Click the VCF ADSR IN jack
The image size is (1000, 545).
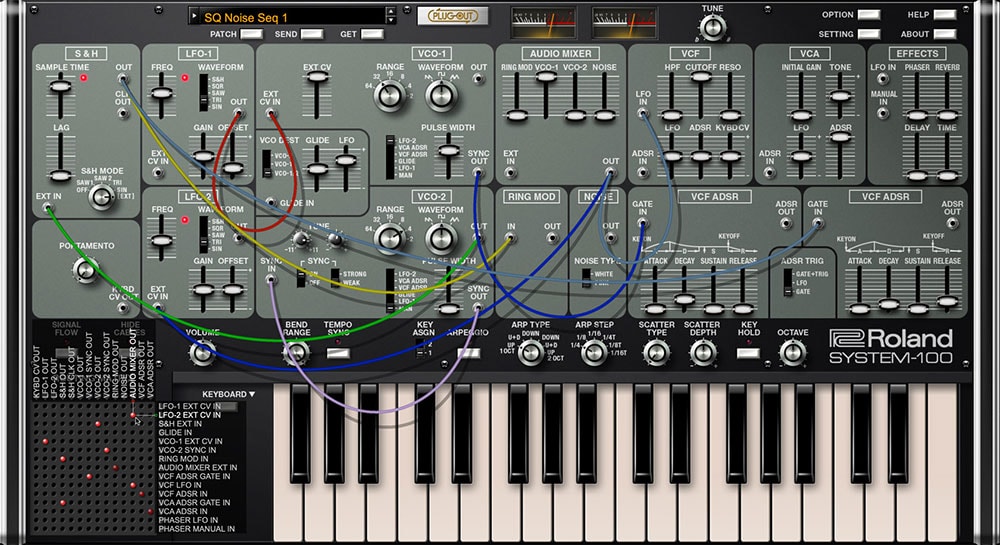(643, 172)
